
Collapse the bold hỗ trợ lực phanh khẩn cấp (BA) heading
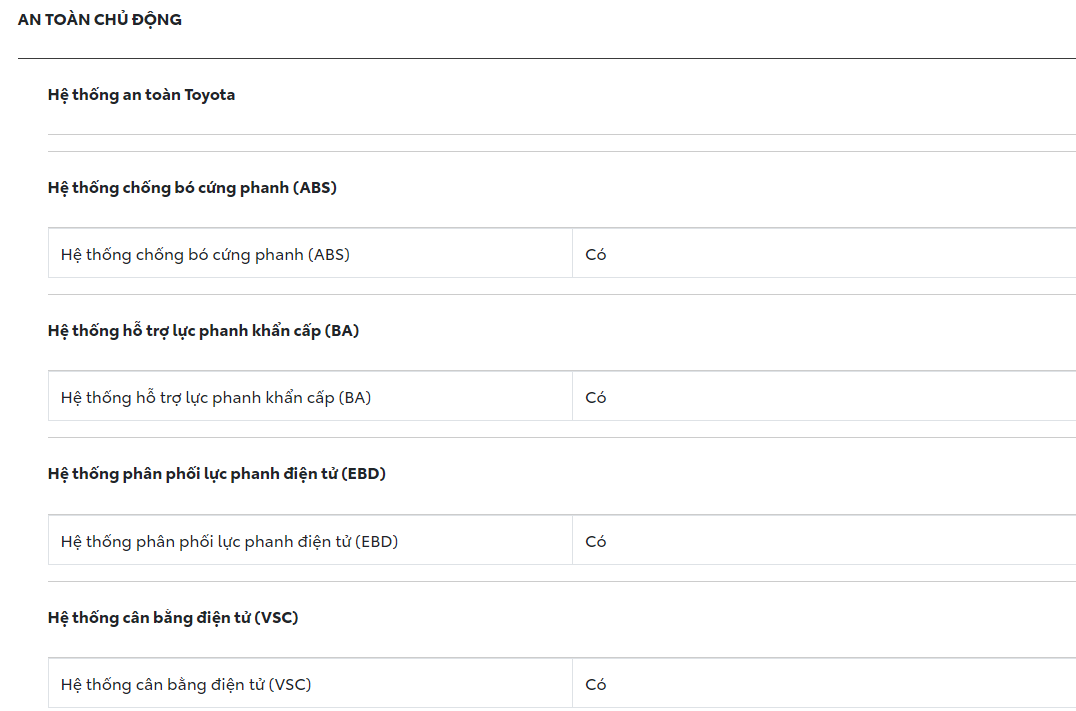(x=203, y=331)
